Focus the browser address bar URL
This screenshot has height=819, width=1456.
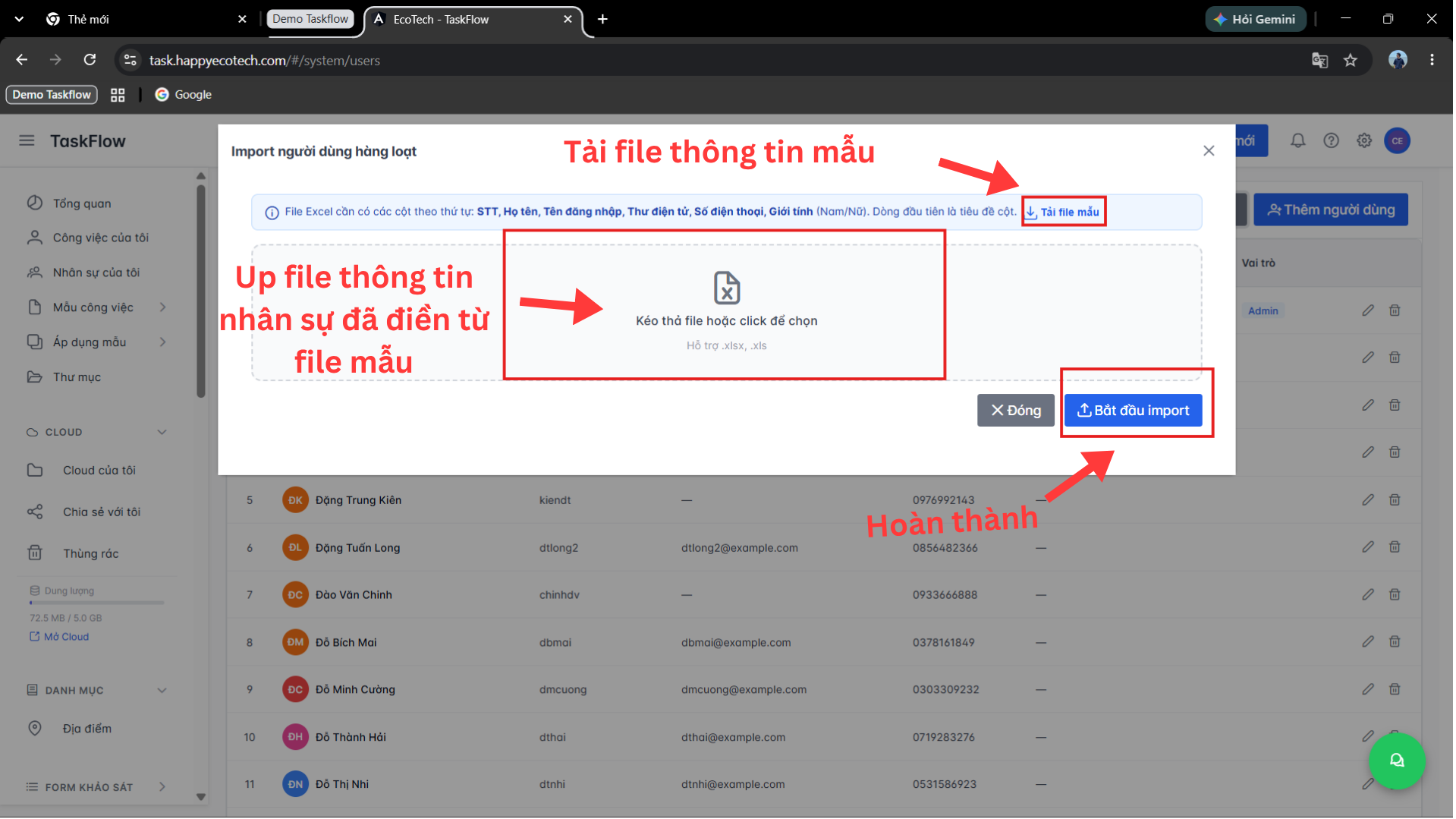[265, 61]
